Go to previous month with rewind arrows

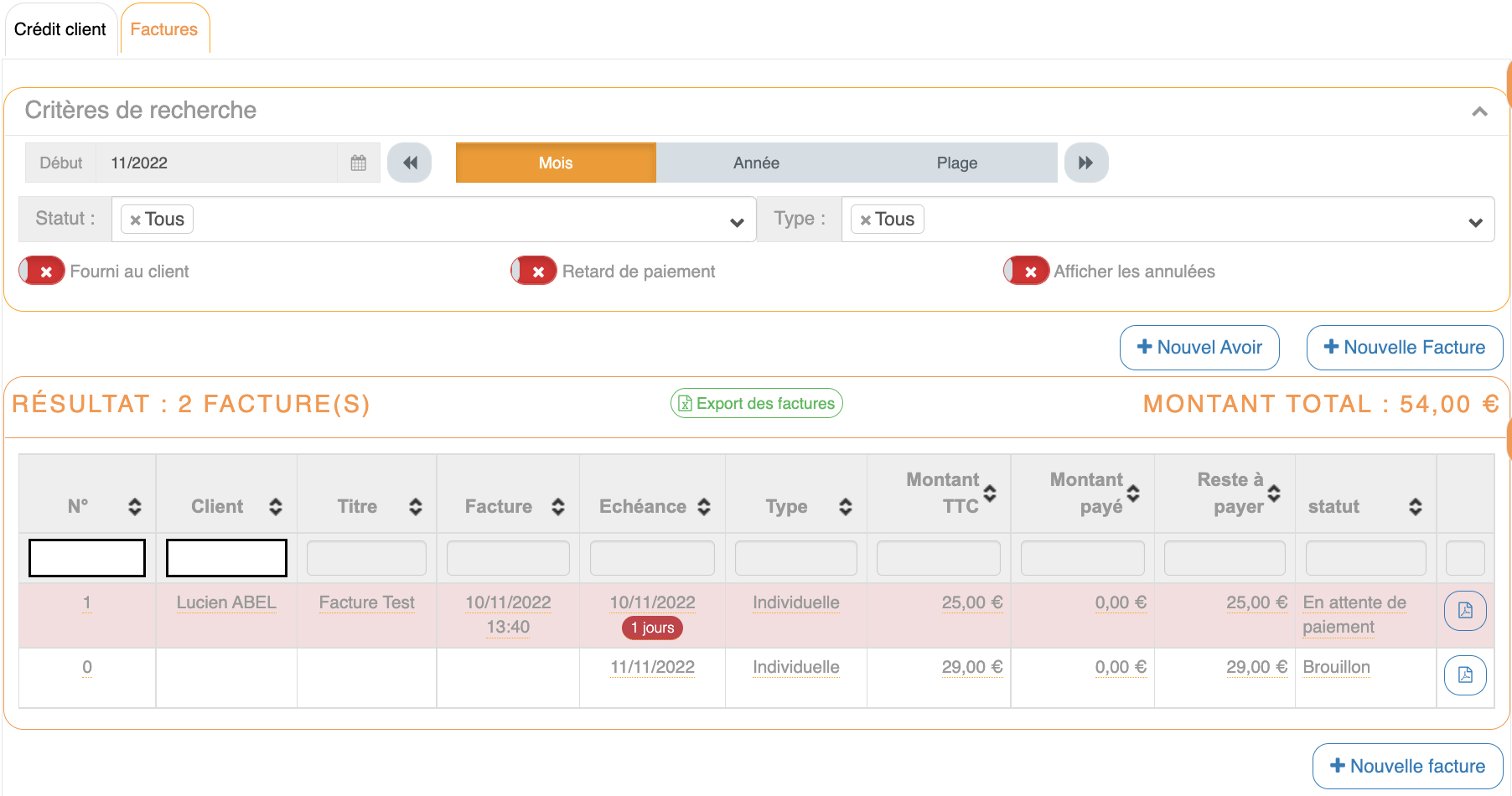[410, 163]
